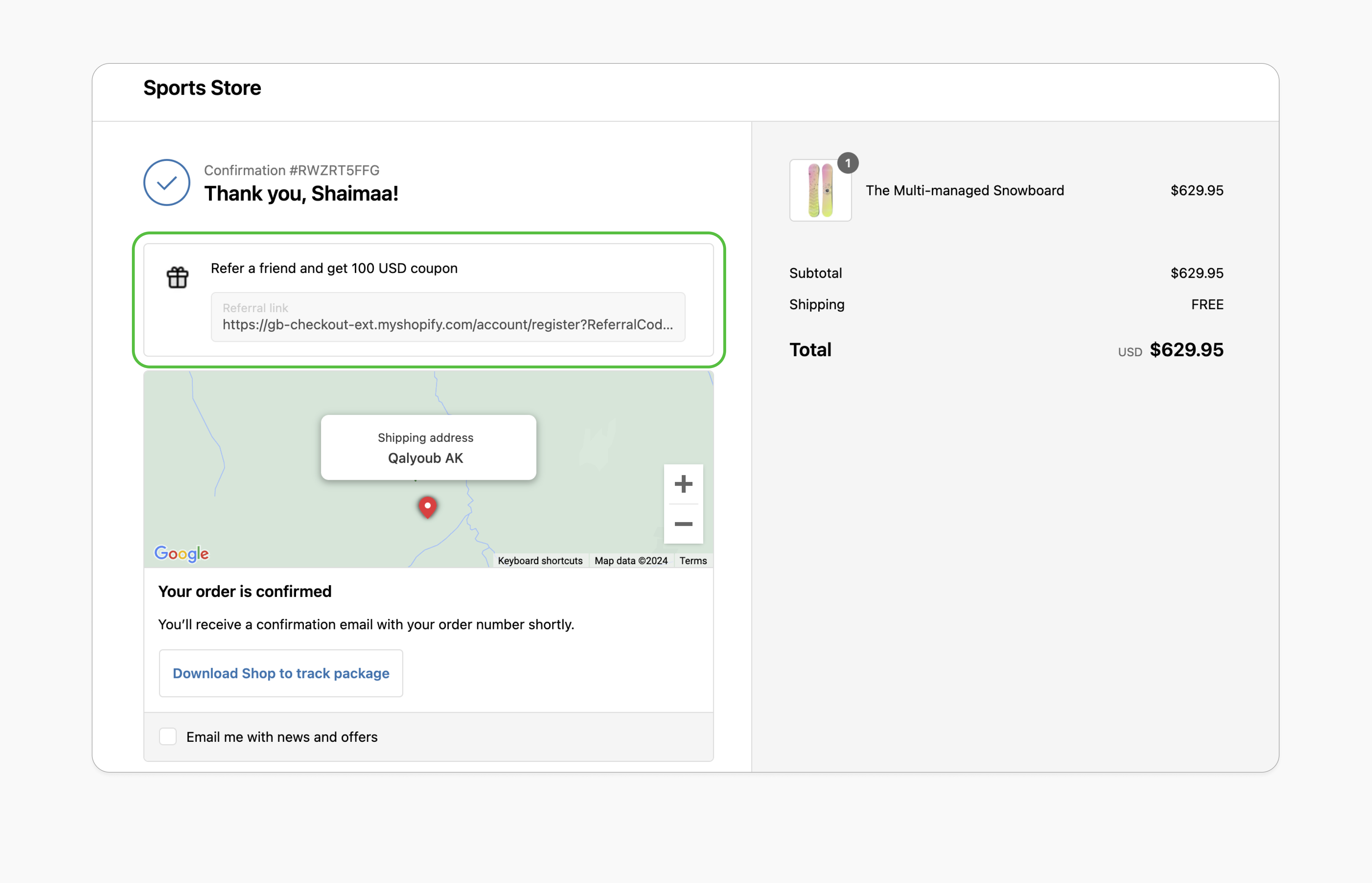Click the "Map data ©2024" label
This screenshot has width=1372, height=883.
click(x=631, y=560)
